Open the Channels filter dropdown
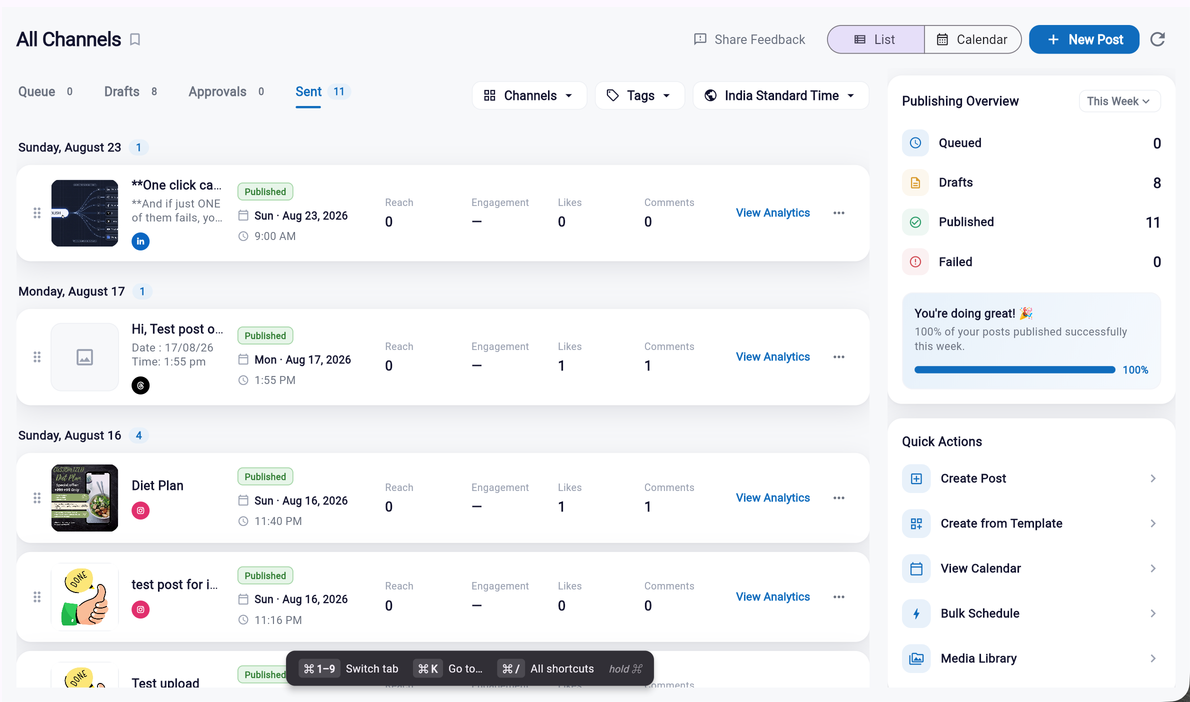 (x=529, y=96)
